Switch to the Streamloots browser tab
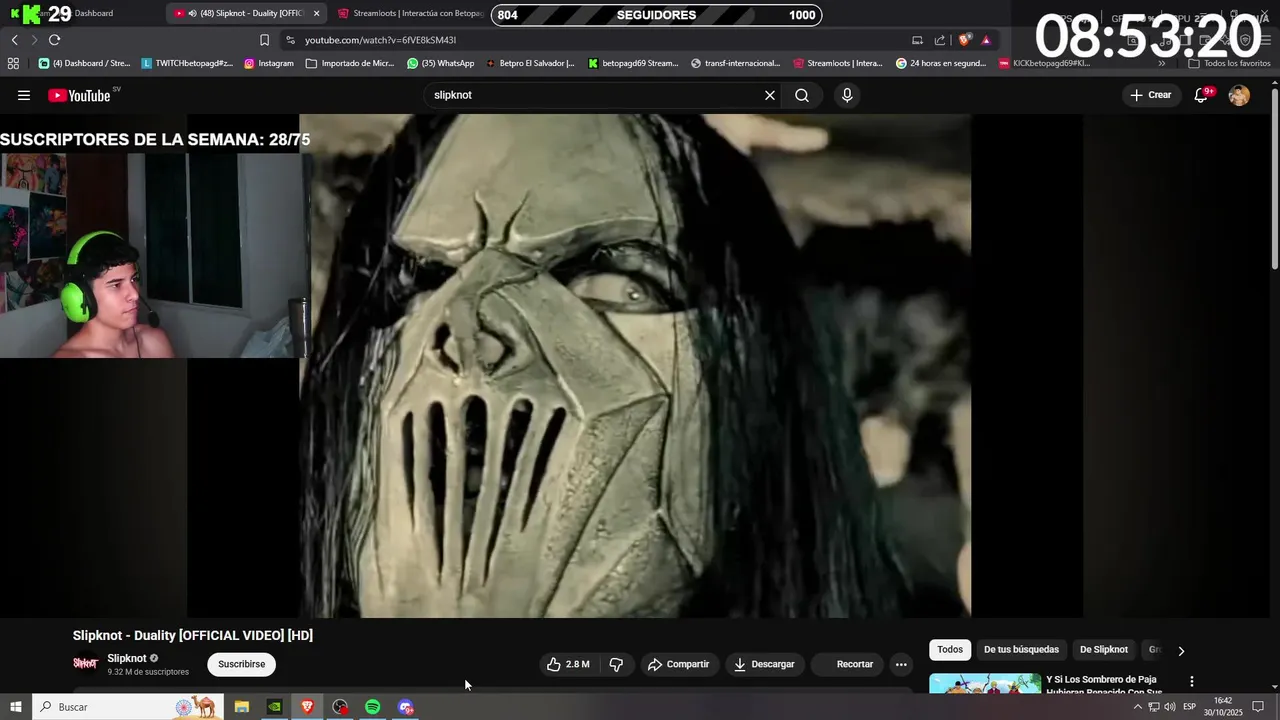This screenshot has width=1280, height=720. point(410,14)
